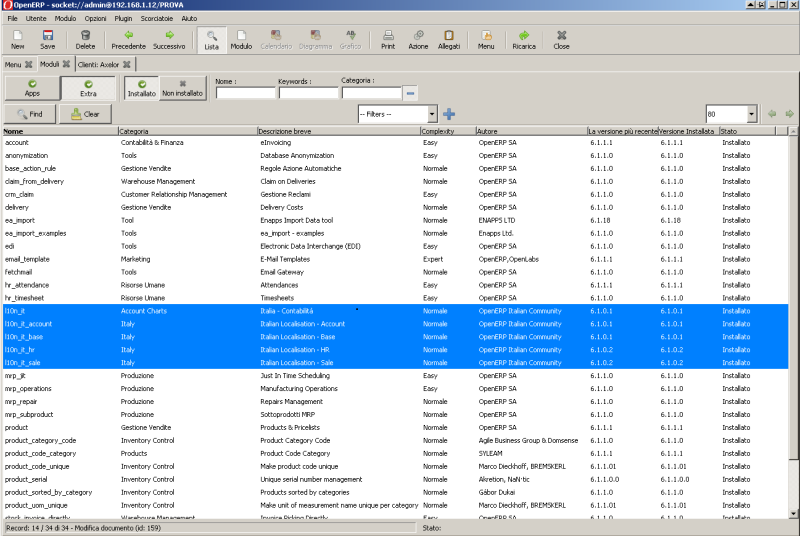Open the Azione toolbar item
The image size is (800, 536).
[418, 40]
